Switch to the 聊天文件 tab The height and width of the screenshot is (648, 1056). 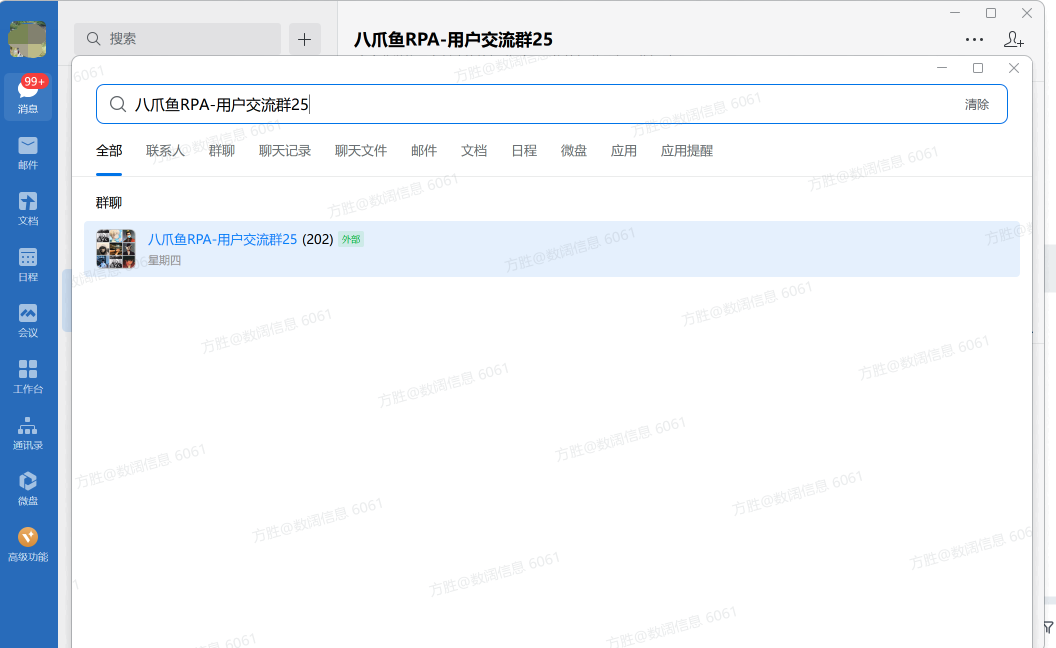click(x=361, y=151)
